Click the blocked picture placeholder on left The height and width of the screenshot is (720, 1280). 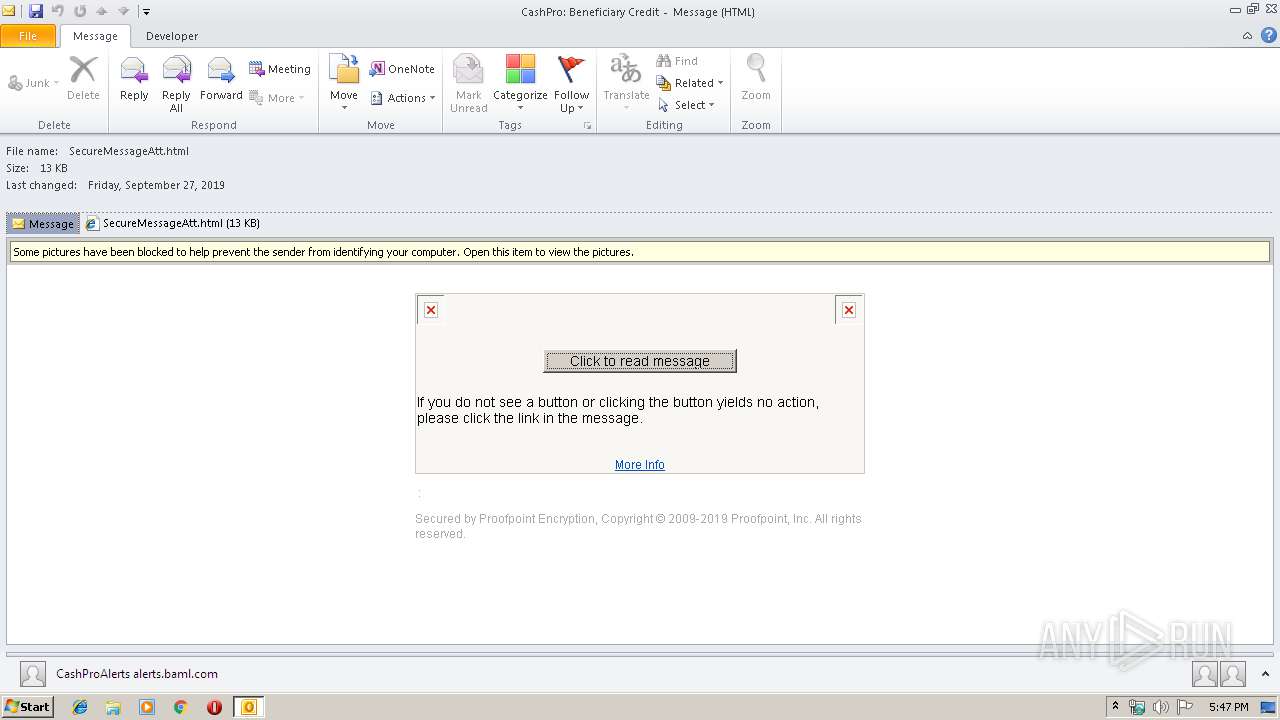(431, 310)
